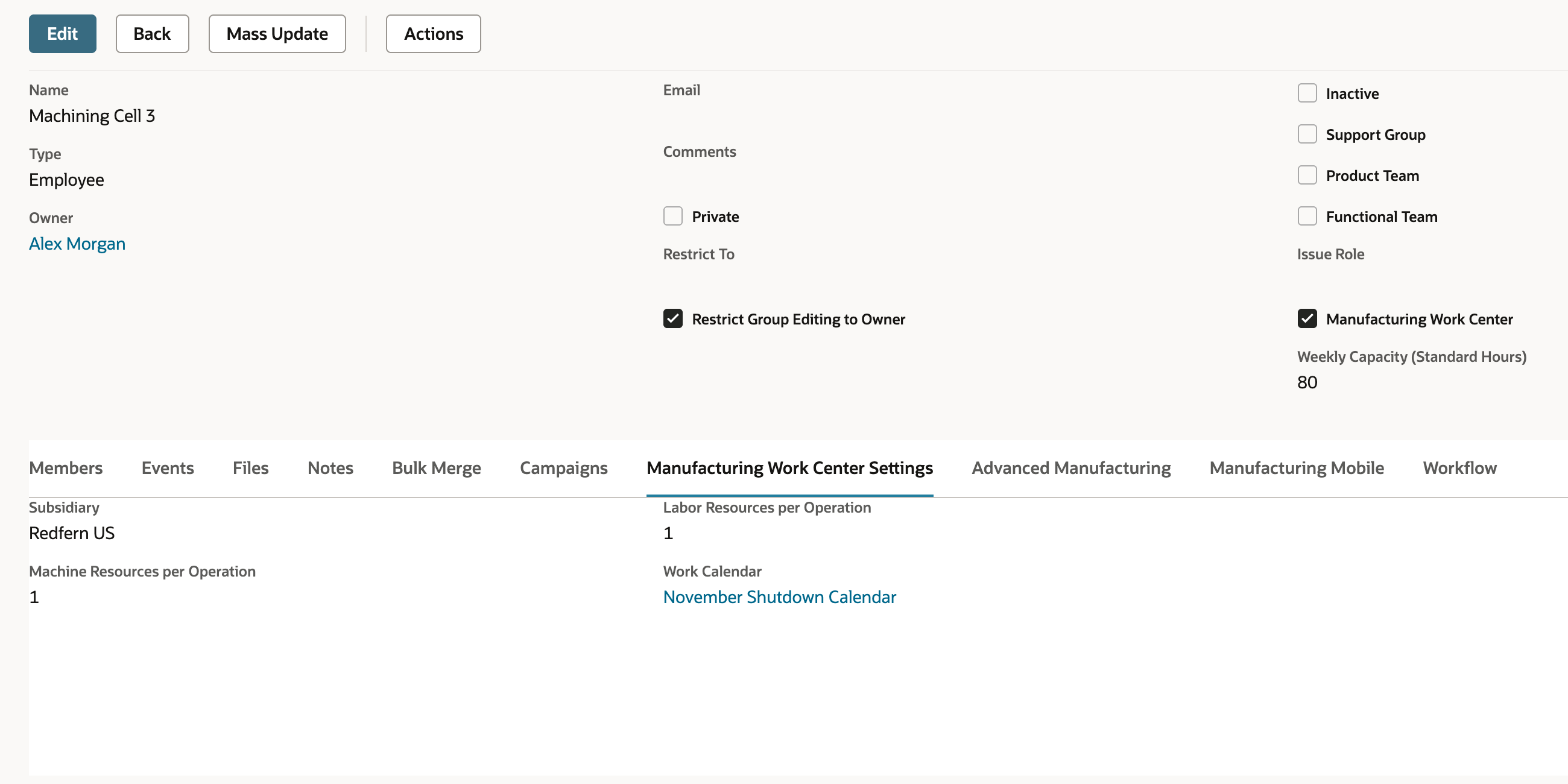Open the Files tab
1568x784 pixels.
250,467
